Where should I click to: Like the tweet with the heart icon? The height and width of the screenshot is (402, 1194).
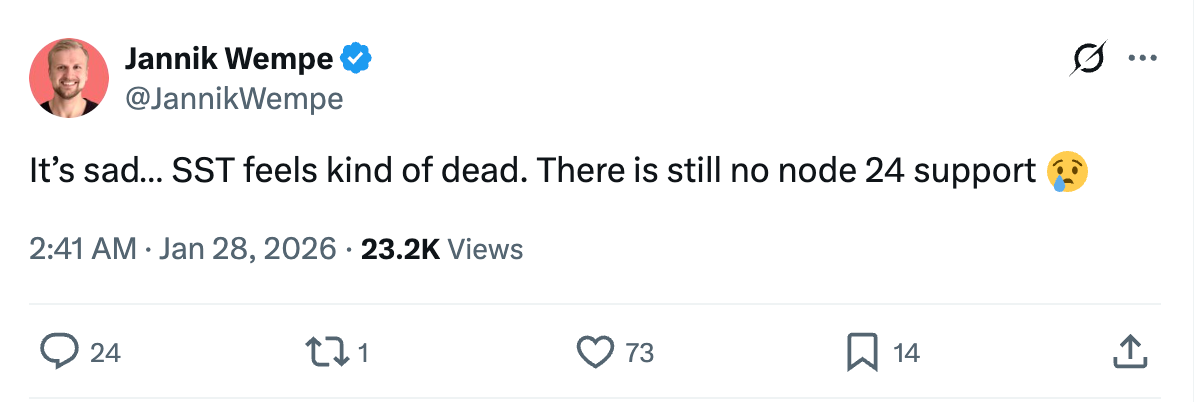pos(596,351)
